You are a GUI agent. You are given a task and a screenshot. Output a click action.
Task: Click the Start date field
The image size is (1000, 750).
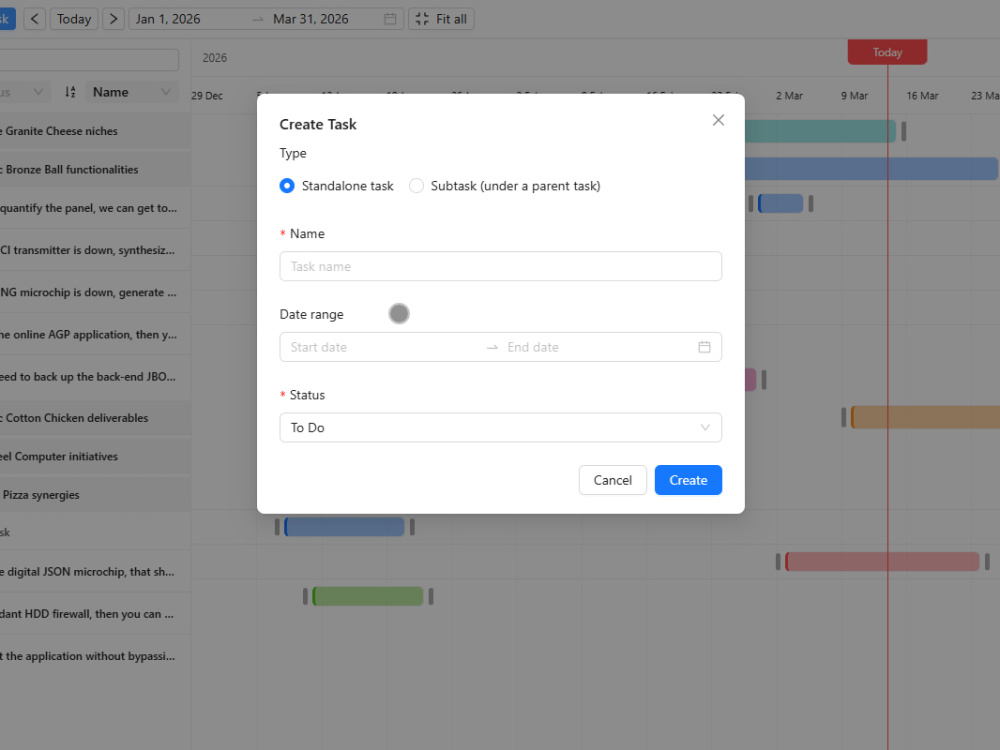(x=383, y=347)
